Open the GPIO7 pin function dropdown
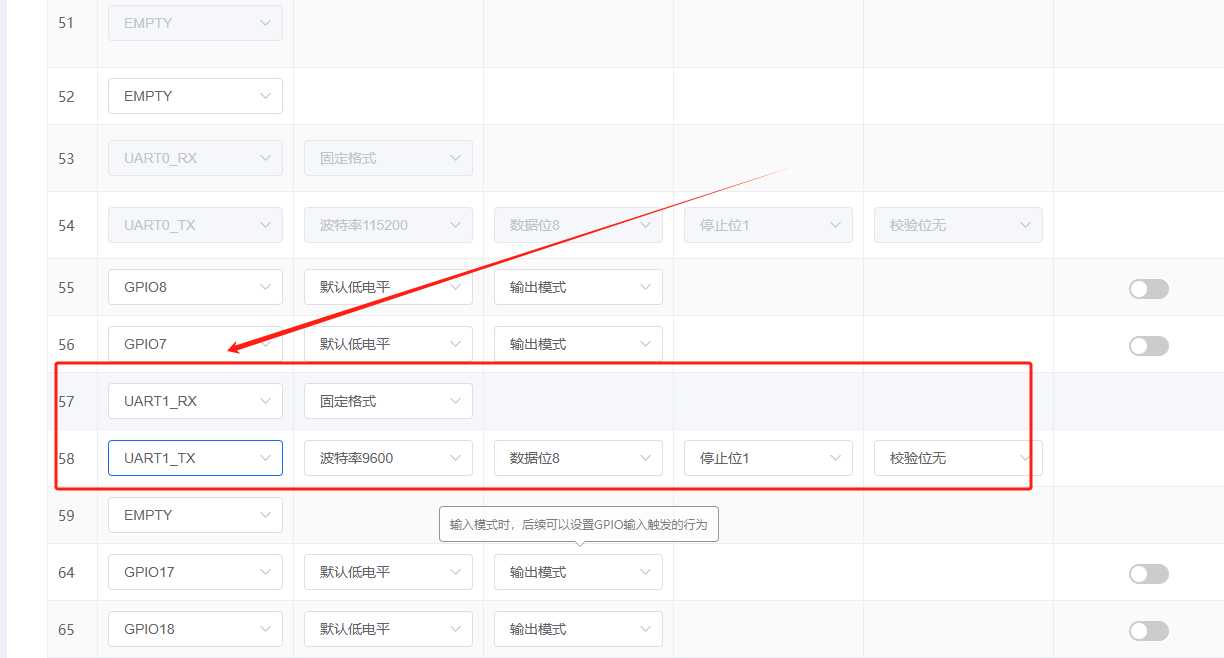Screen dimensions: 1224x658 (194, 343)
